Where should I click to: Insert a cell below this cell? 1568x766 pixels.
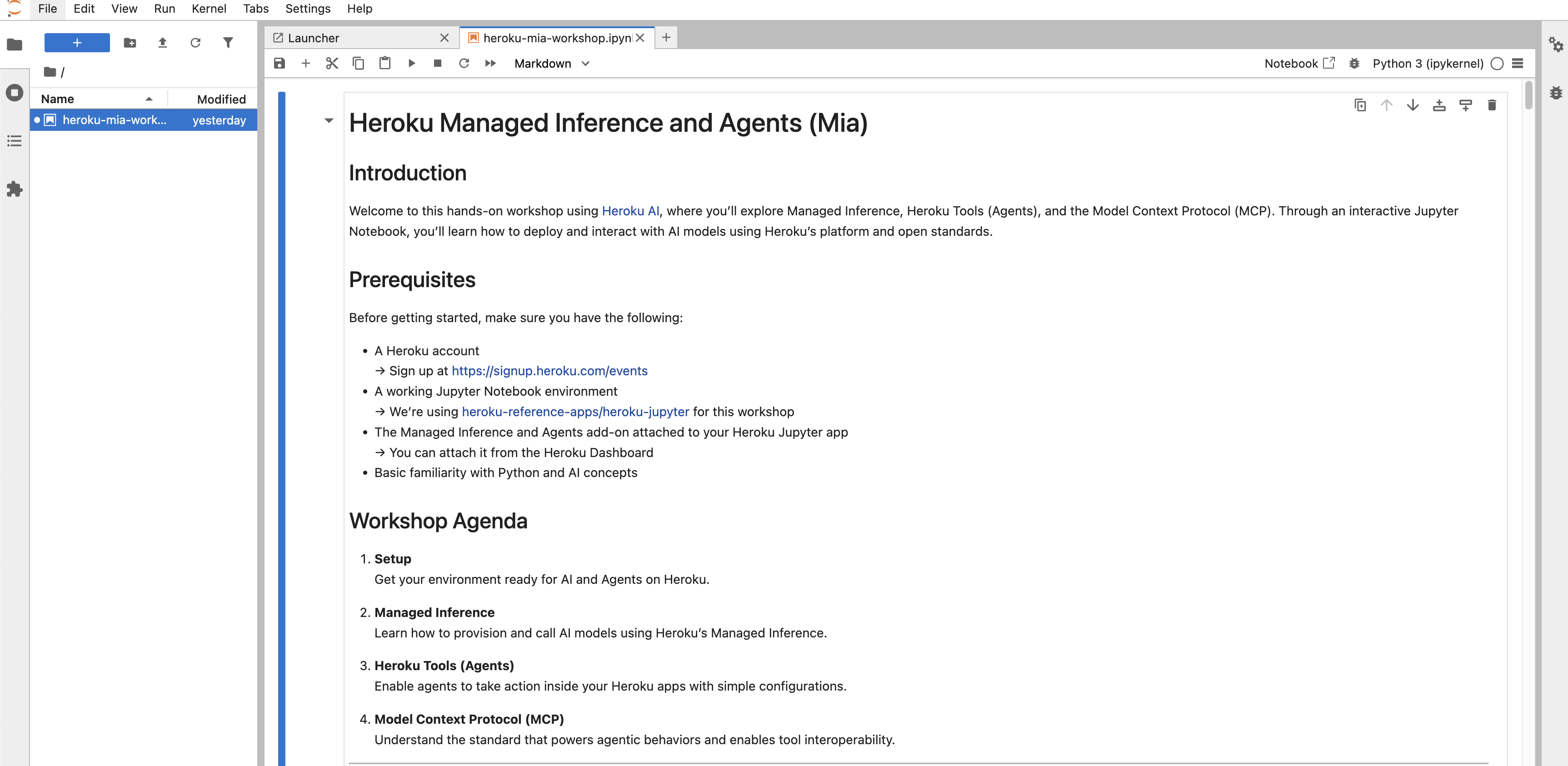pos(1466,105)
